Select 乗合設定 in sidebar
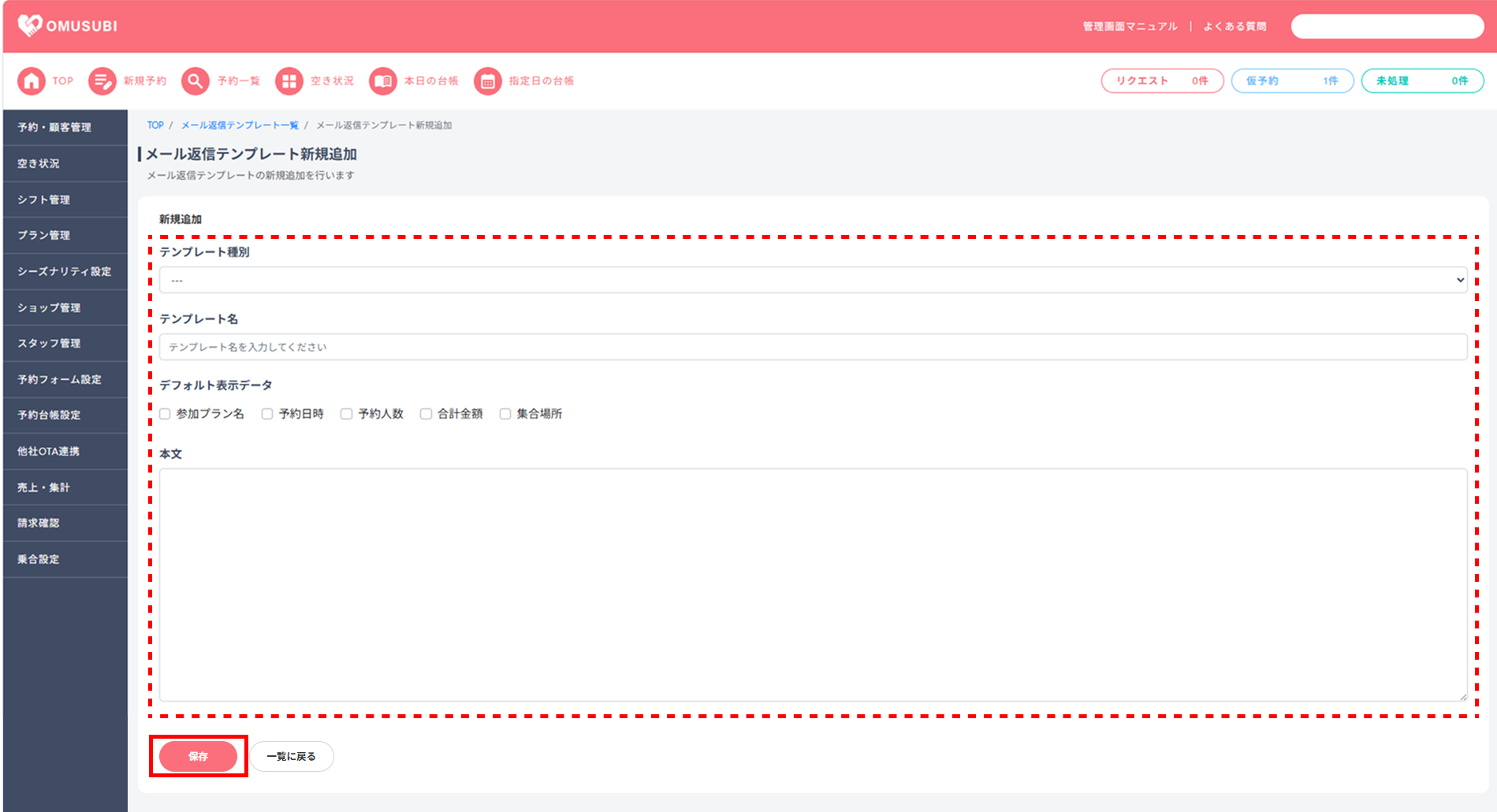This screenshot has height=812, width=1497. [65, 559]
